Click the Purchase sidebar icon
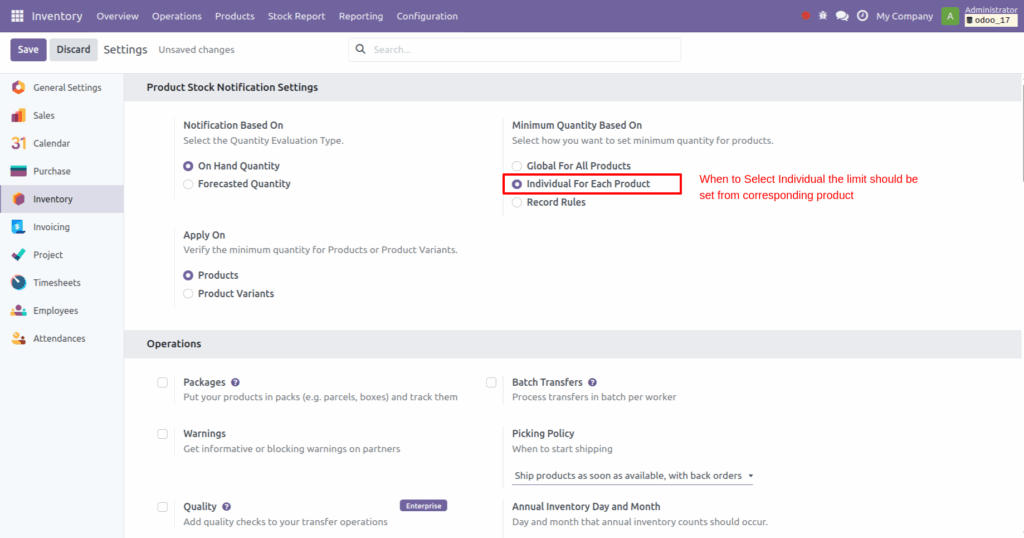 tap(18, 171)
